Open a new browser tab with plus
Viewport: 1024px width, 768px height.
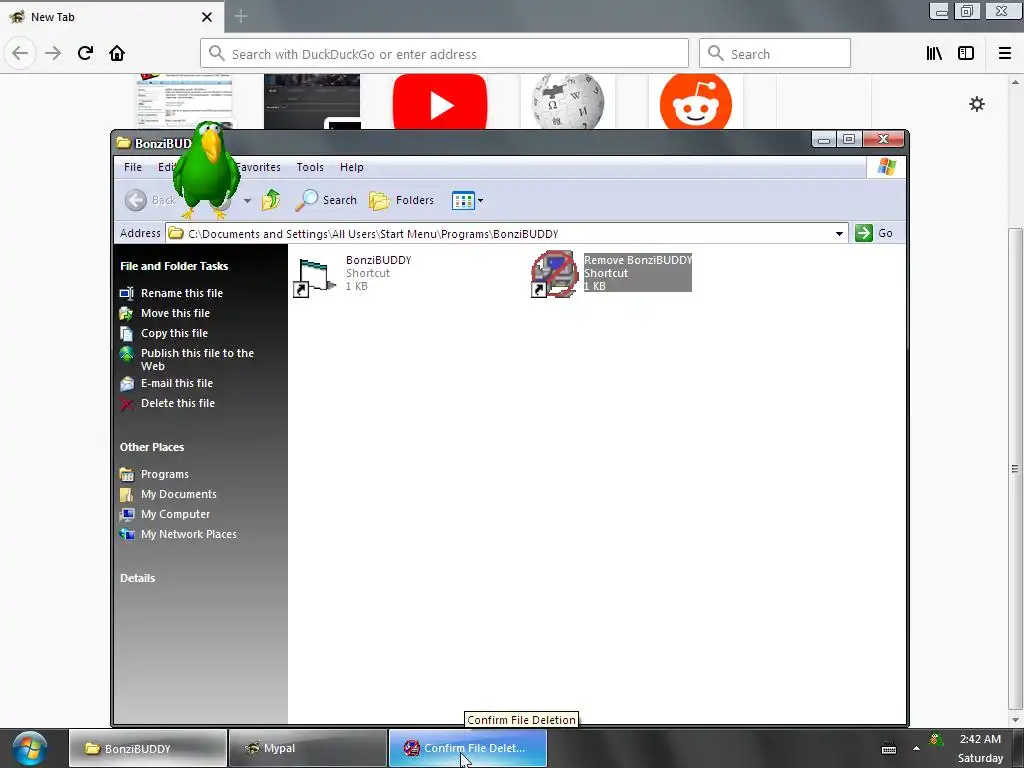pyautogui.click(x=241, y=16)
